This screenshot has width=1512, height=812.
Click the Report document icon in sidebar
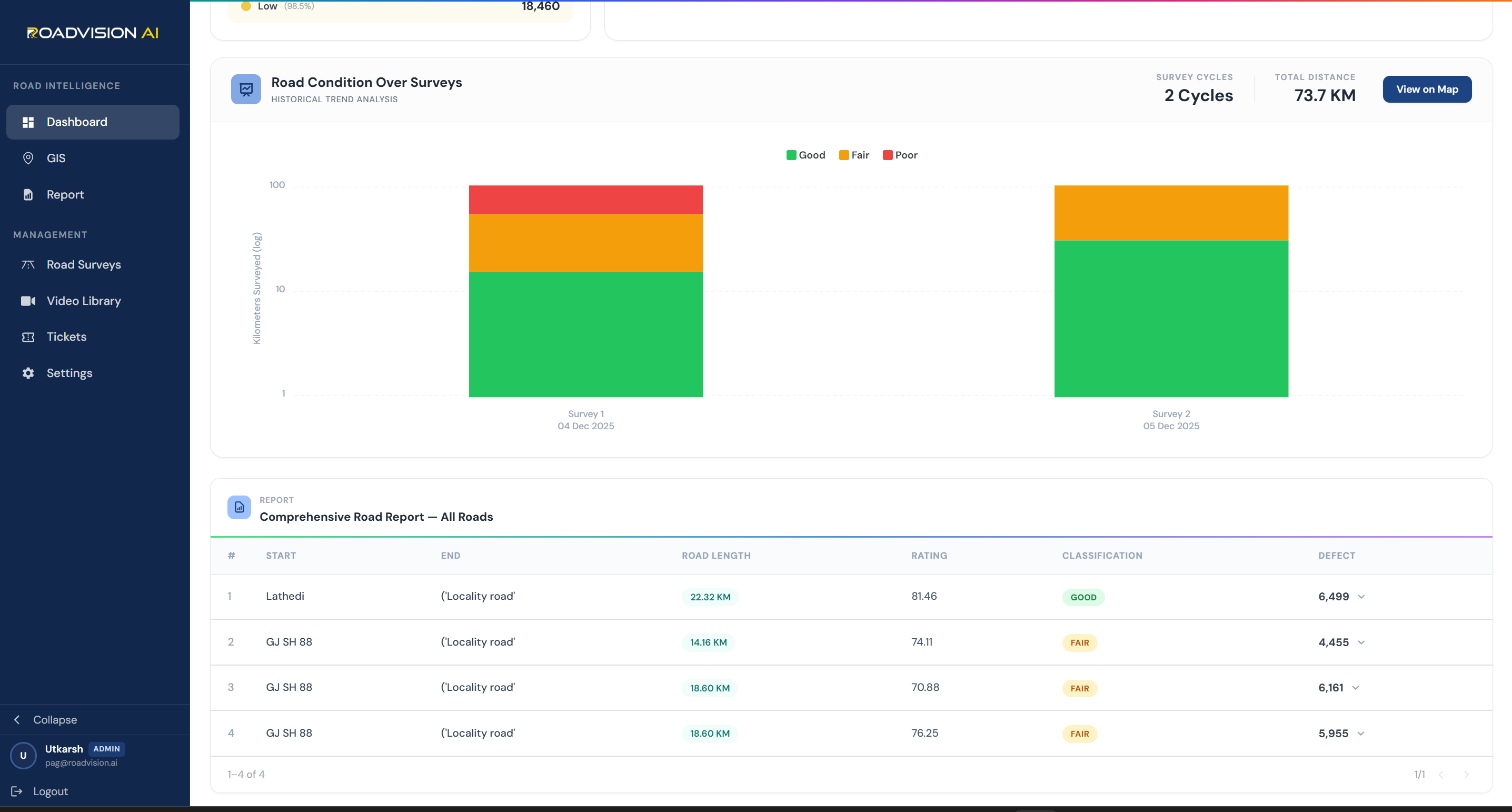tap(27, 194)
